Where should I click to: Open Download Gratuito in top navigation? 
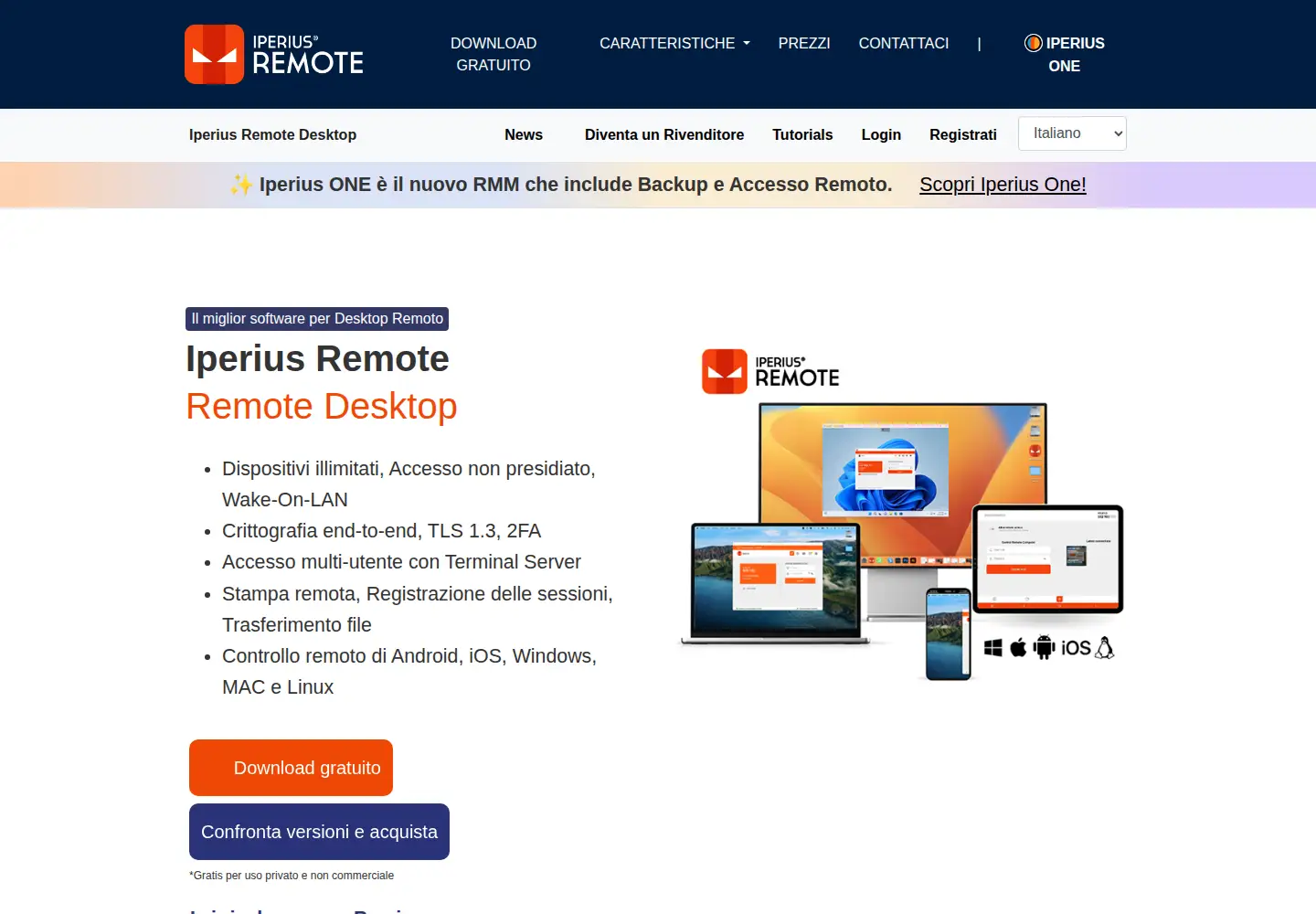pyautogui.click(x=493, y=54)
